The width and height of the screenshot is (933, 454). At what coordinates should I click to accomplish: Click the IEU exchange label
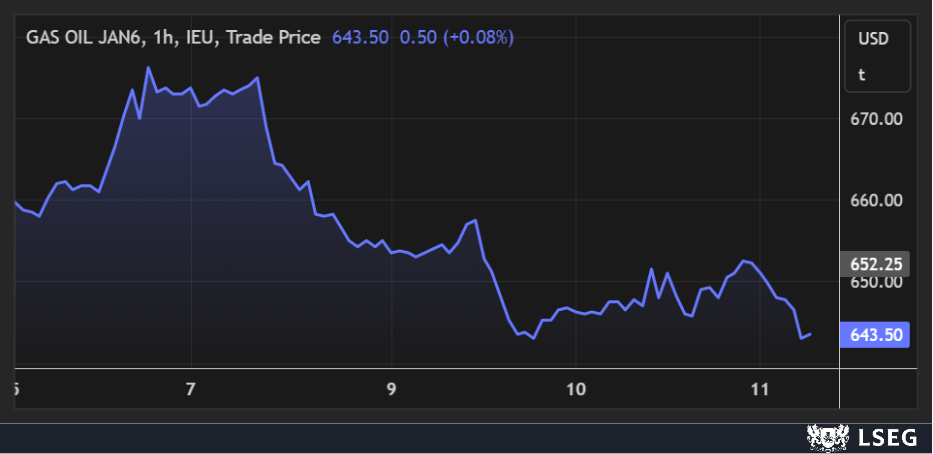(202, 37)
